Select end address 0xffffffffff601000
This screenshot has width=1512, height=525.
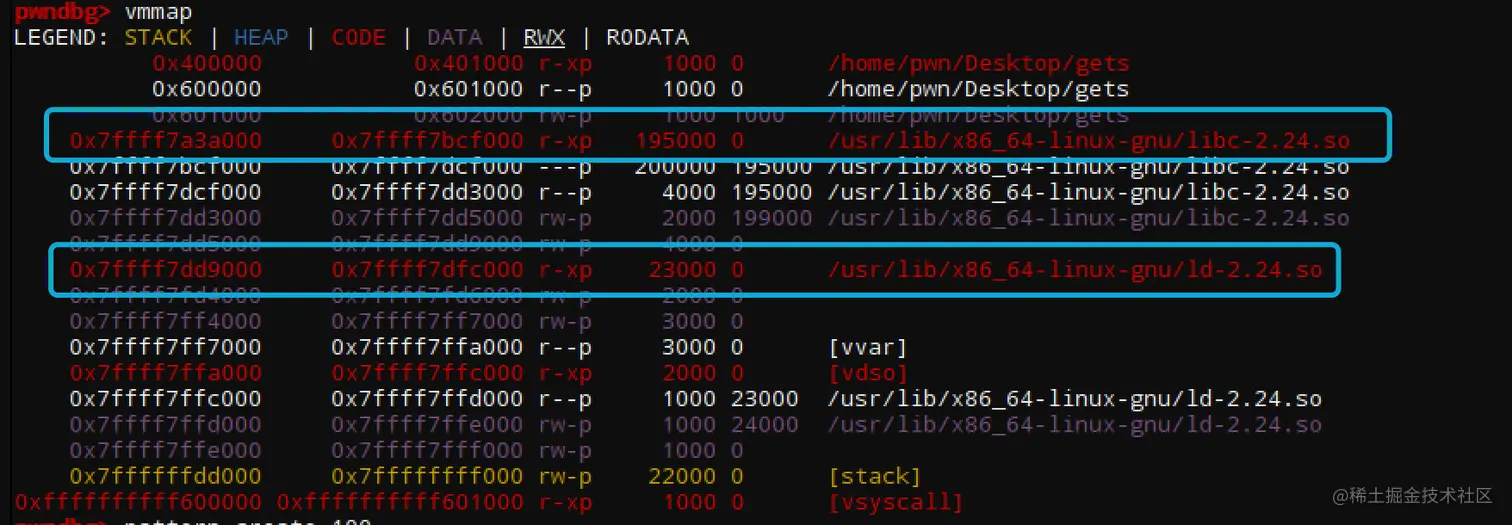400,502
